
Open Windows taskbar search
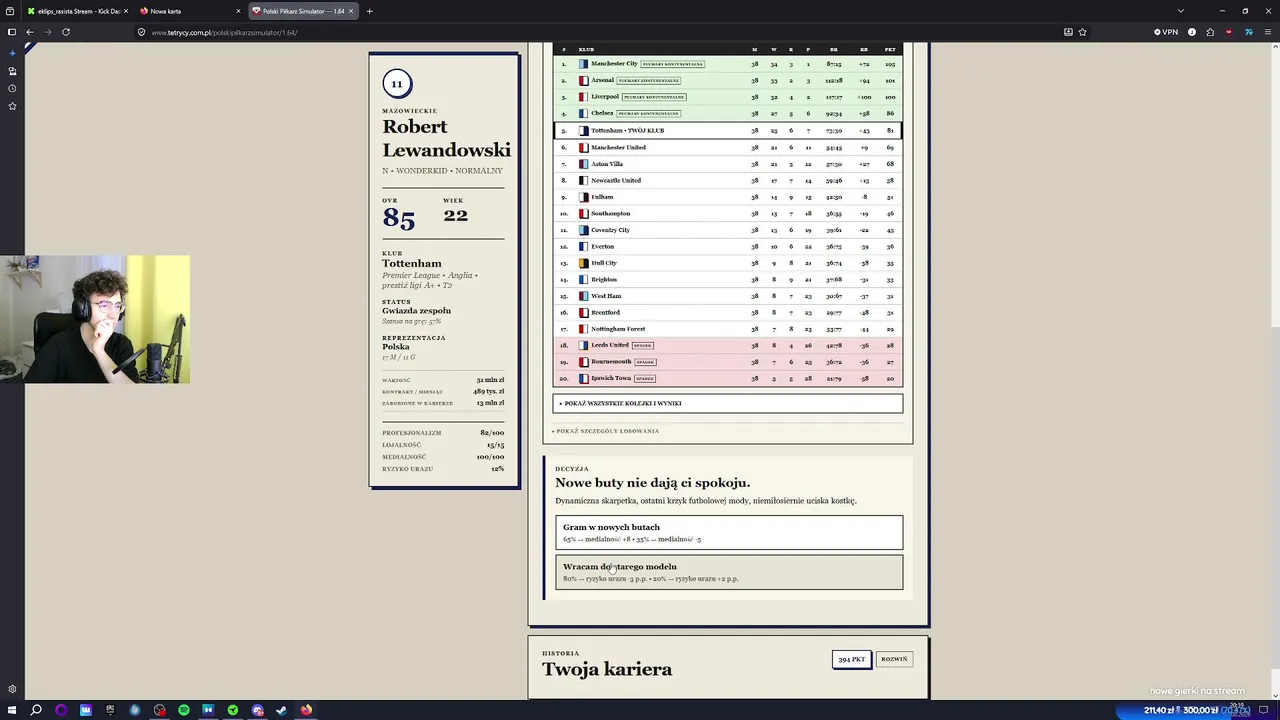pyautogui.click(x=36, y=710)
